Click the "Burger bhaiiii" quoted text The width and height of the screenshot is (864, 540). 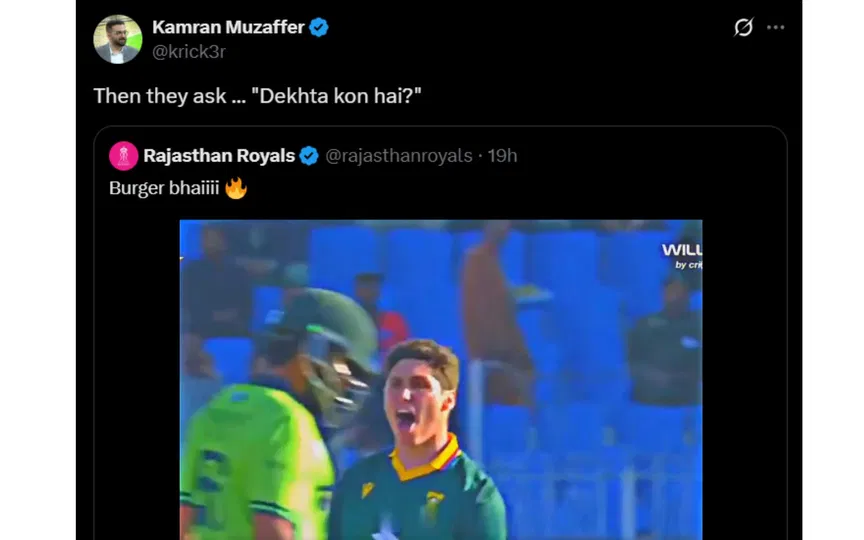pos(163,187)
